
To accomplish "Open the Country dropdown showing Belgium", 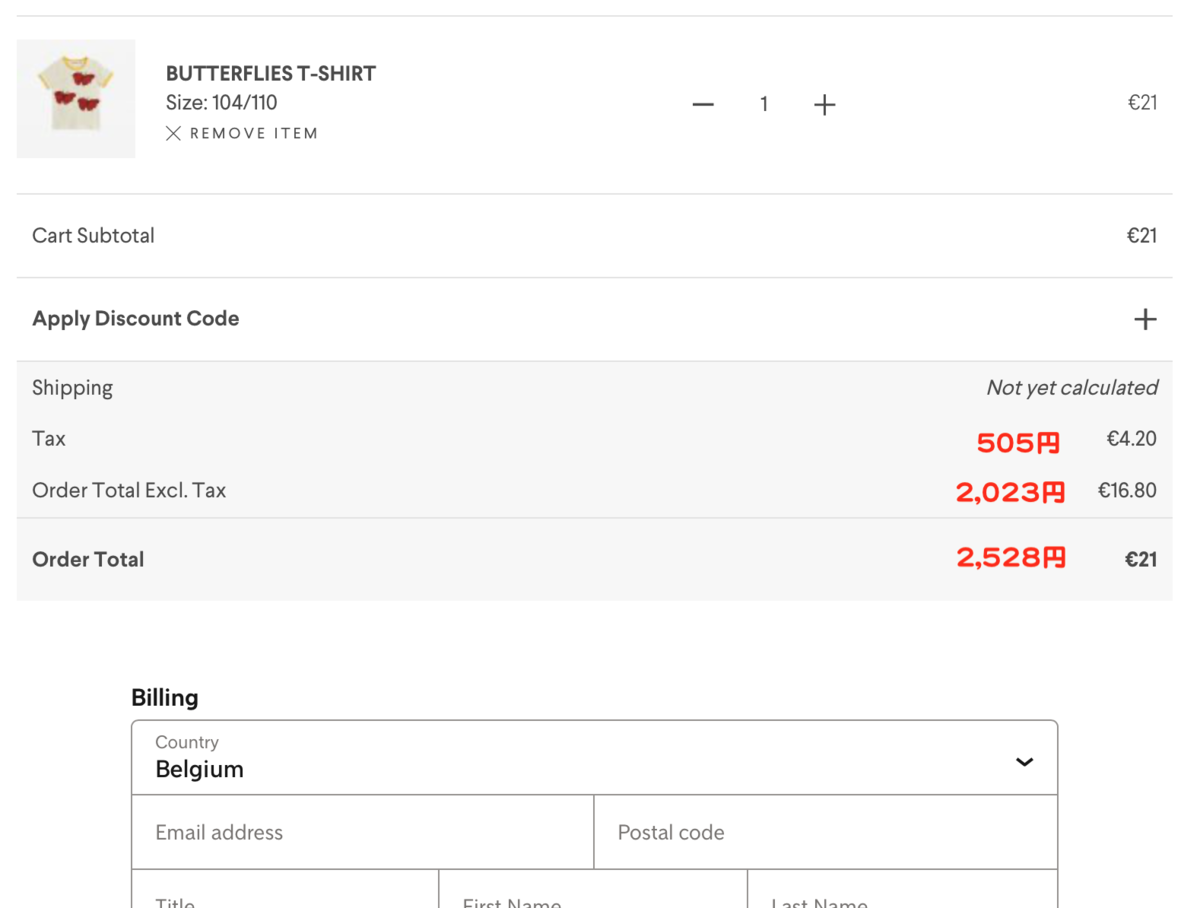I will 594,757.
